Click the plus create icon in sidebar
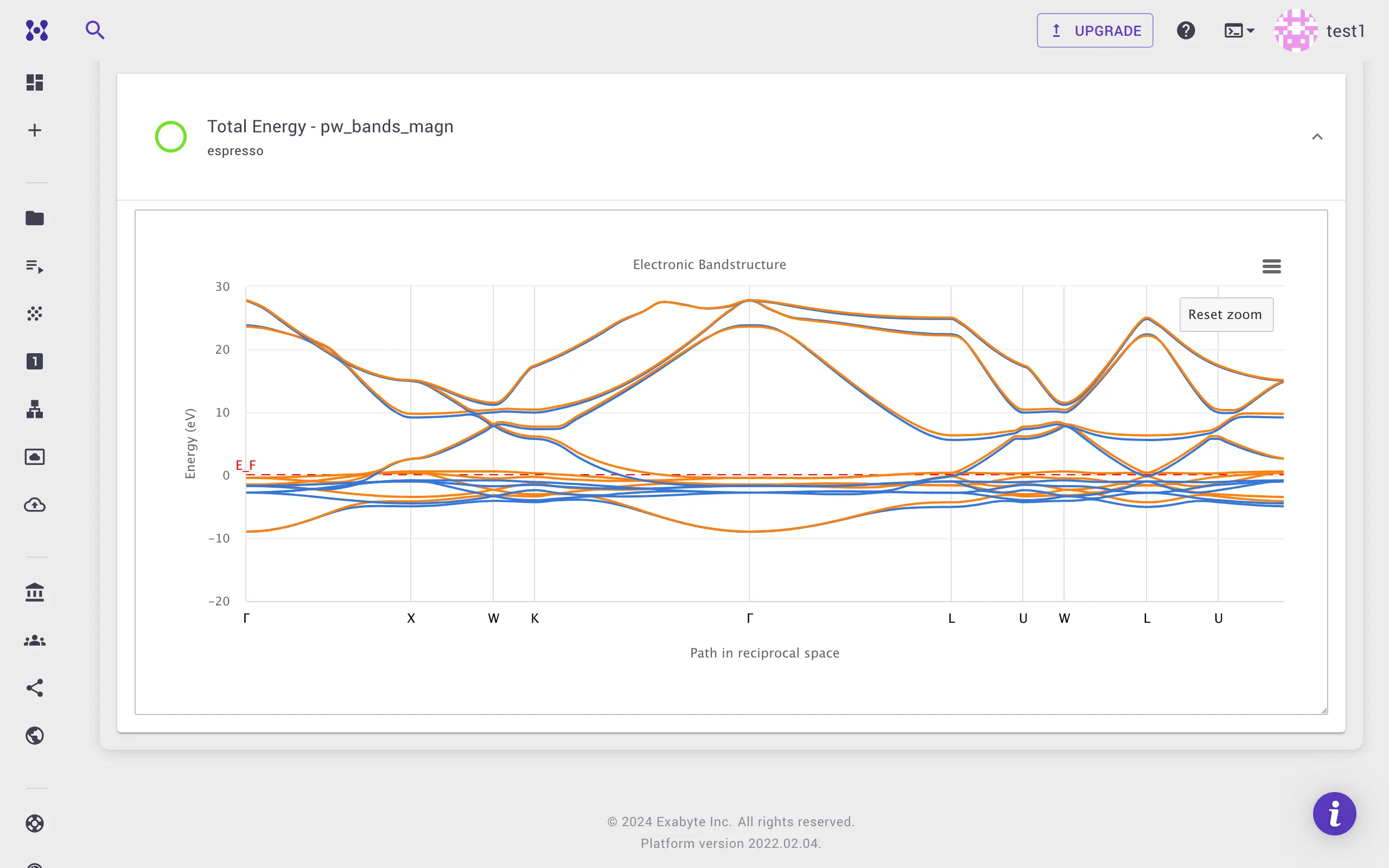This screenshot has width=1389, height=868. pyautogui.click(x=35, y=130)
